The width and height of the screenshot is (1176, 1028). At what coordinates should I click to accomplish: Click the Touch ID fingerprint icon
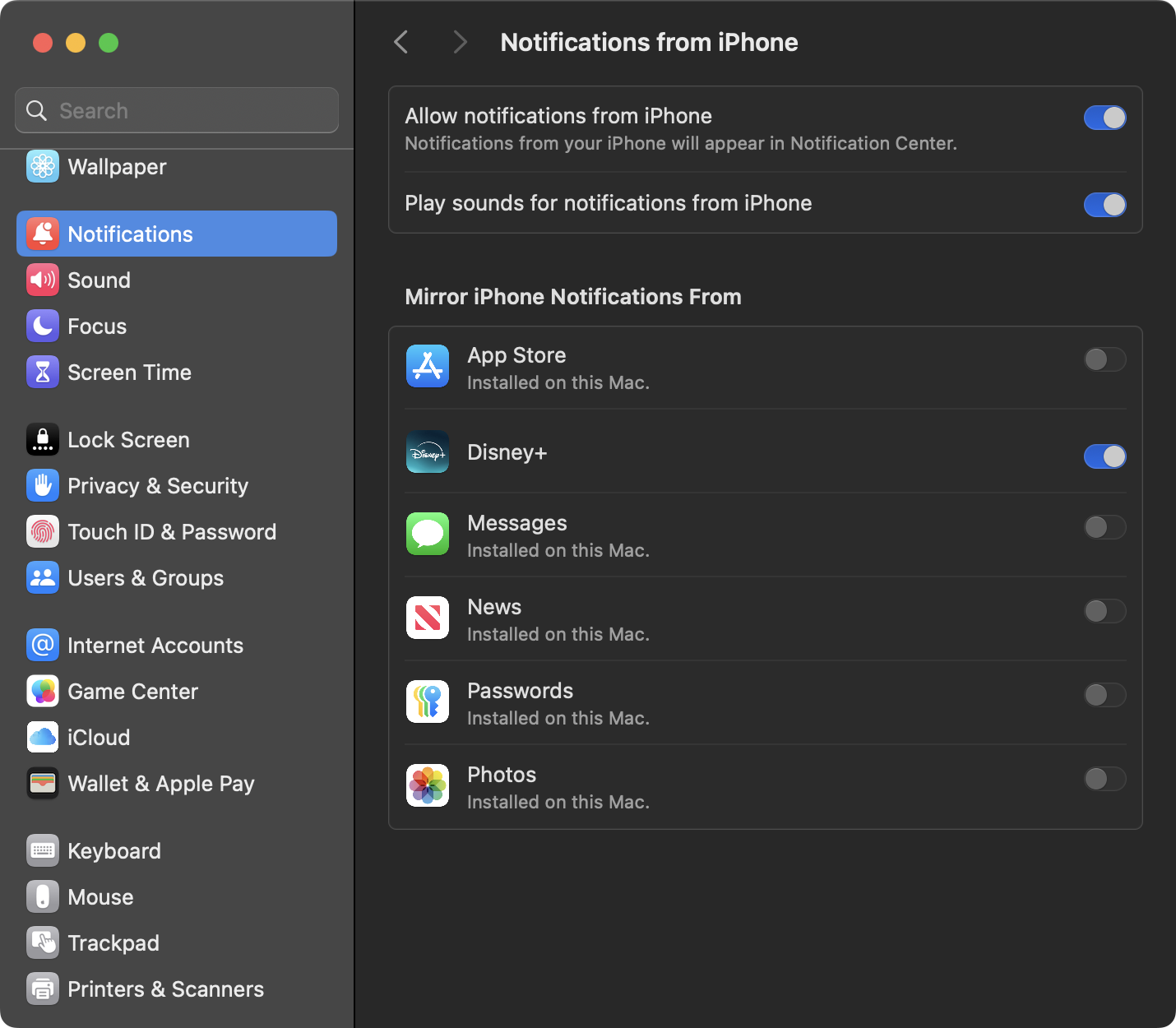(x=43, y=532)
